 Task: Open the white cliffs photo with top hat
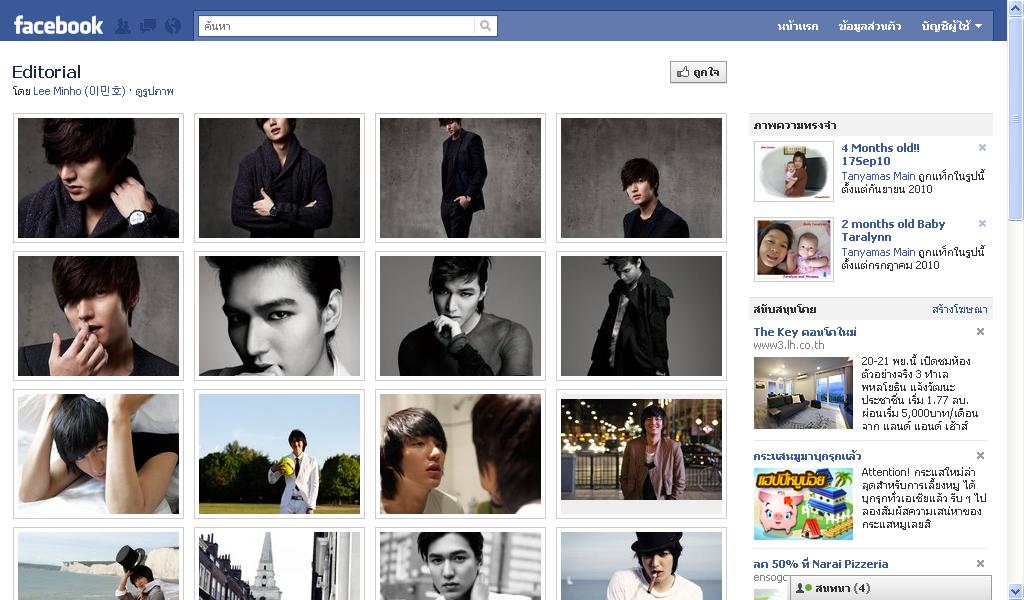(98, 565)
